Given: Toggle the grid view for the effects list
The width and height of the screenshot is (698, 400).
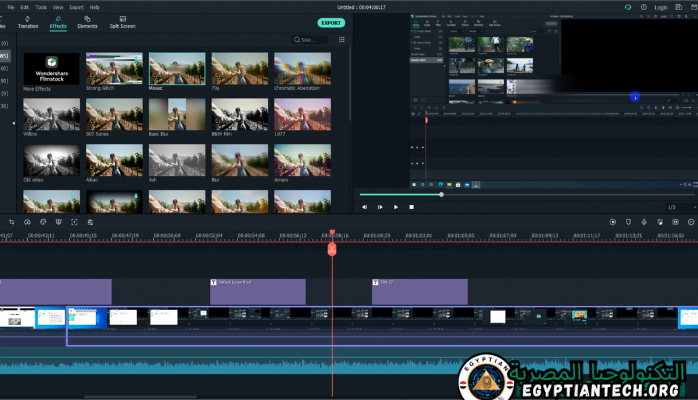Looking at the screenshot, I should tap(342, 40).
